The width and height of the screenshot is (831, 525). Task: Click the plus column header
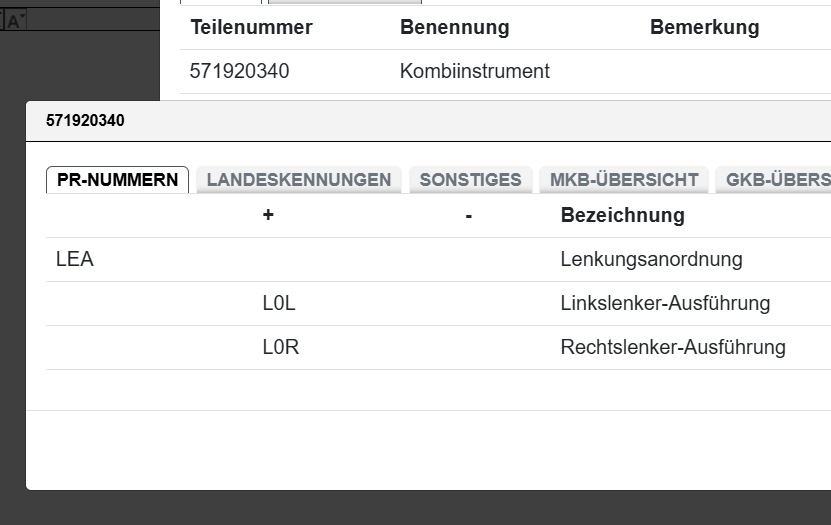268,215
